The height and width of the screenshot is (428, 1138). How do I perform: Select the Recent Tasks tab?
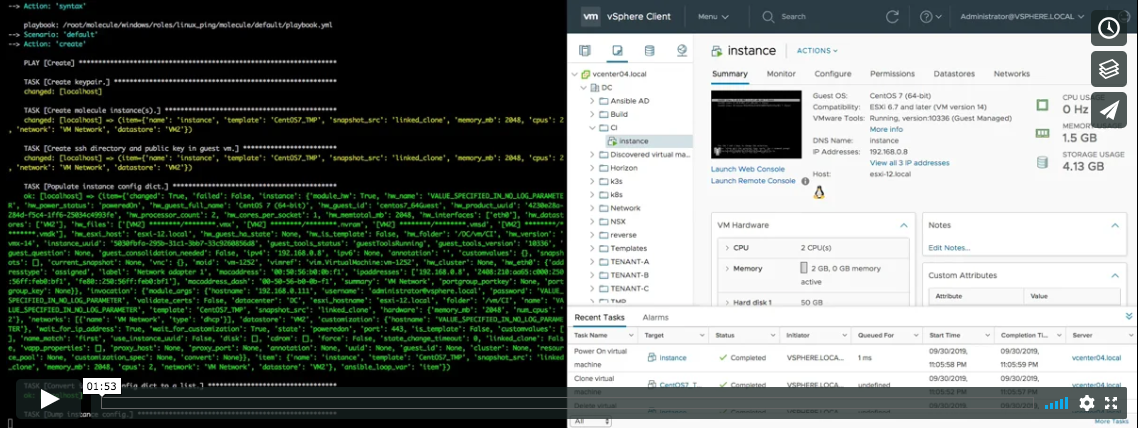pos(599,317)
